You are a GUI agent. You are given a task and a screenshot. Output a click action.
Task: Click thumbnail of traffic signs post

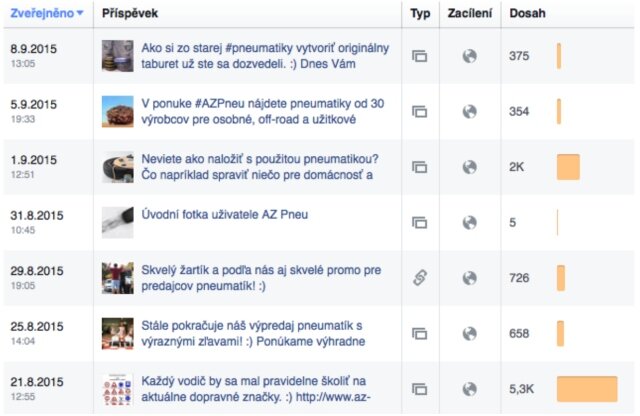click(117, 389)
